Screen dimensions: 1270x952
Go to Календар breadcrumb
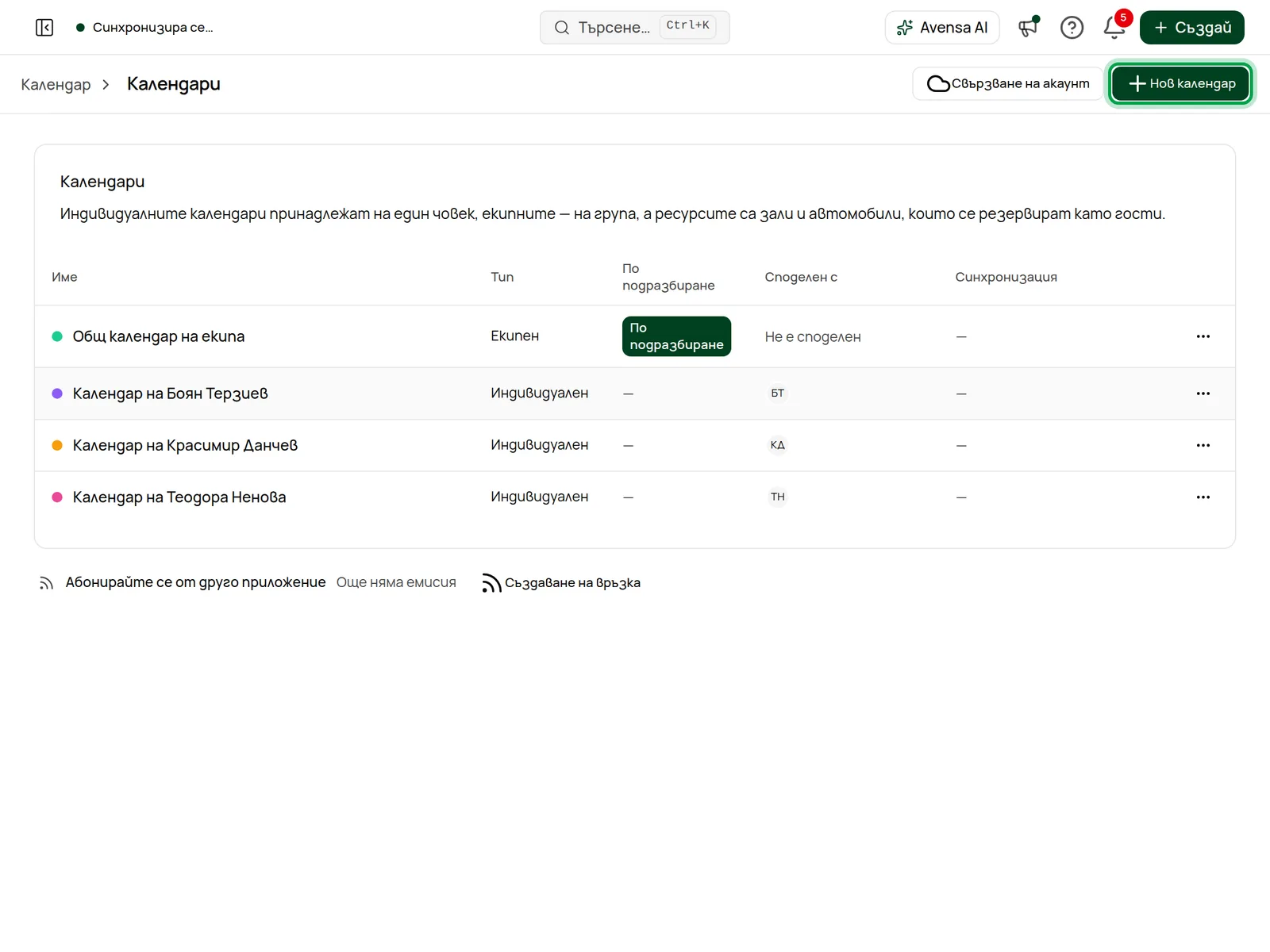[56, 84]
